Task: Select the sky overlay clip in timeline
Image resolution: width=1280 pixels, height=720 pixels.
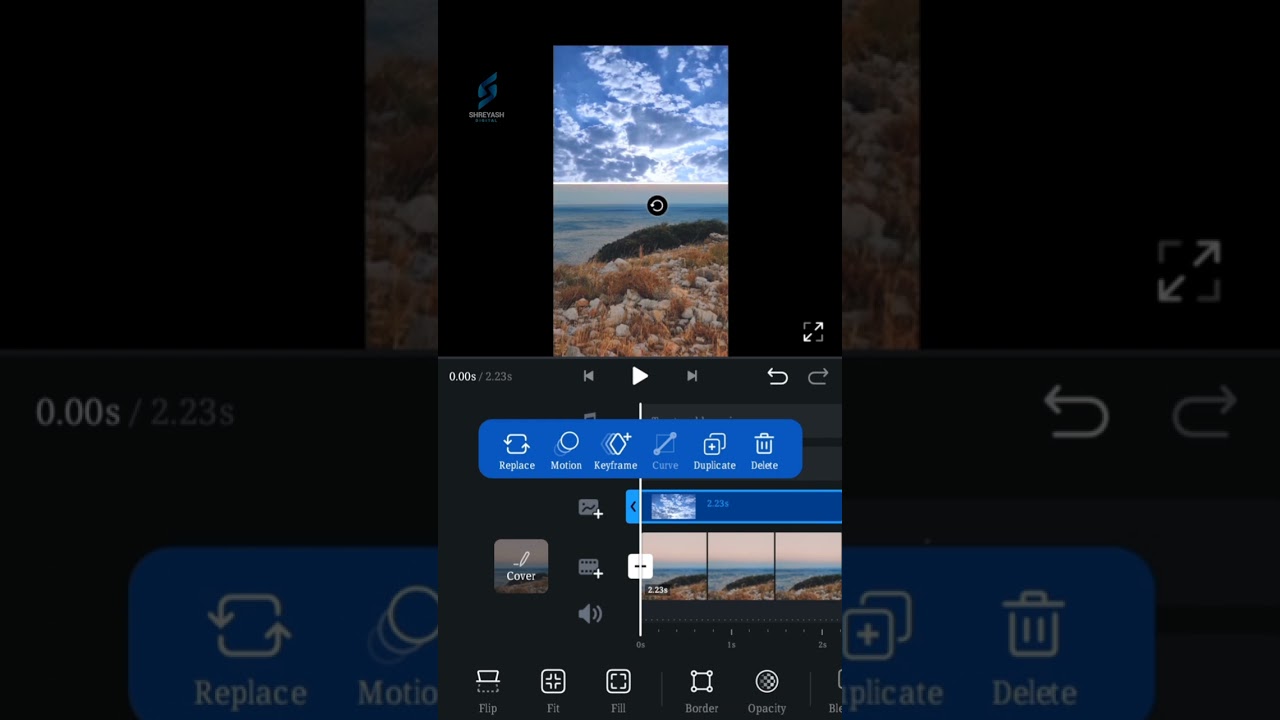Action: click(740, 507)
